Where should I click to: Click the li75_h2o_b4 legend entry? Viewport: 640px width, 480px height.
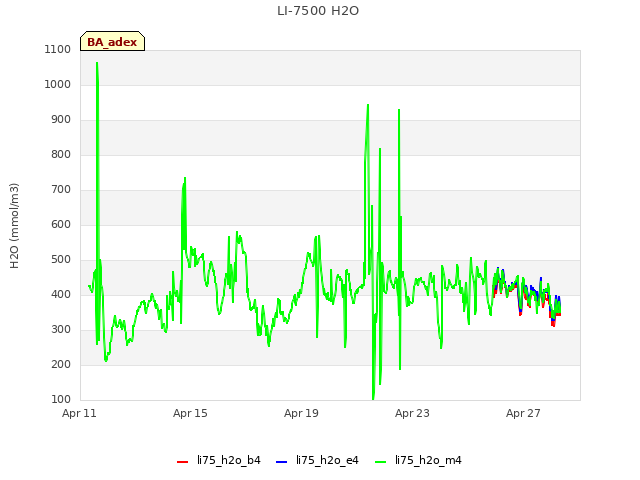point(219,460)
